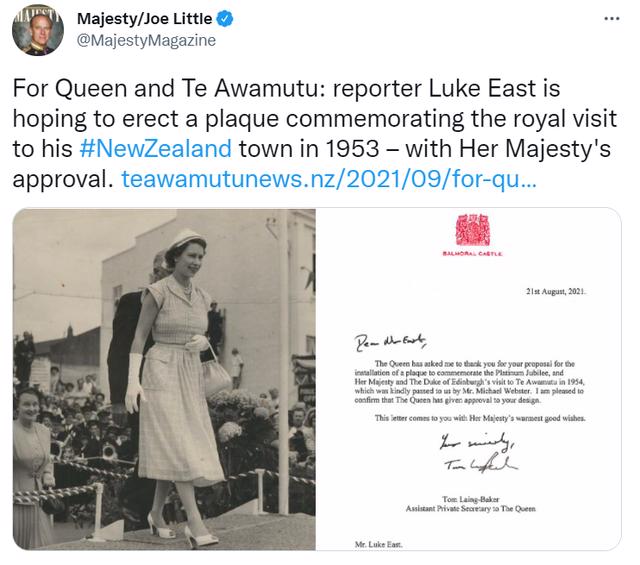
Task: Click the handwritten Dear Mr East salutation
Action: 391,342
